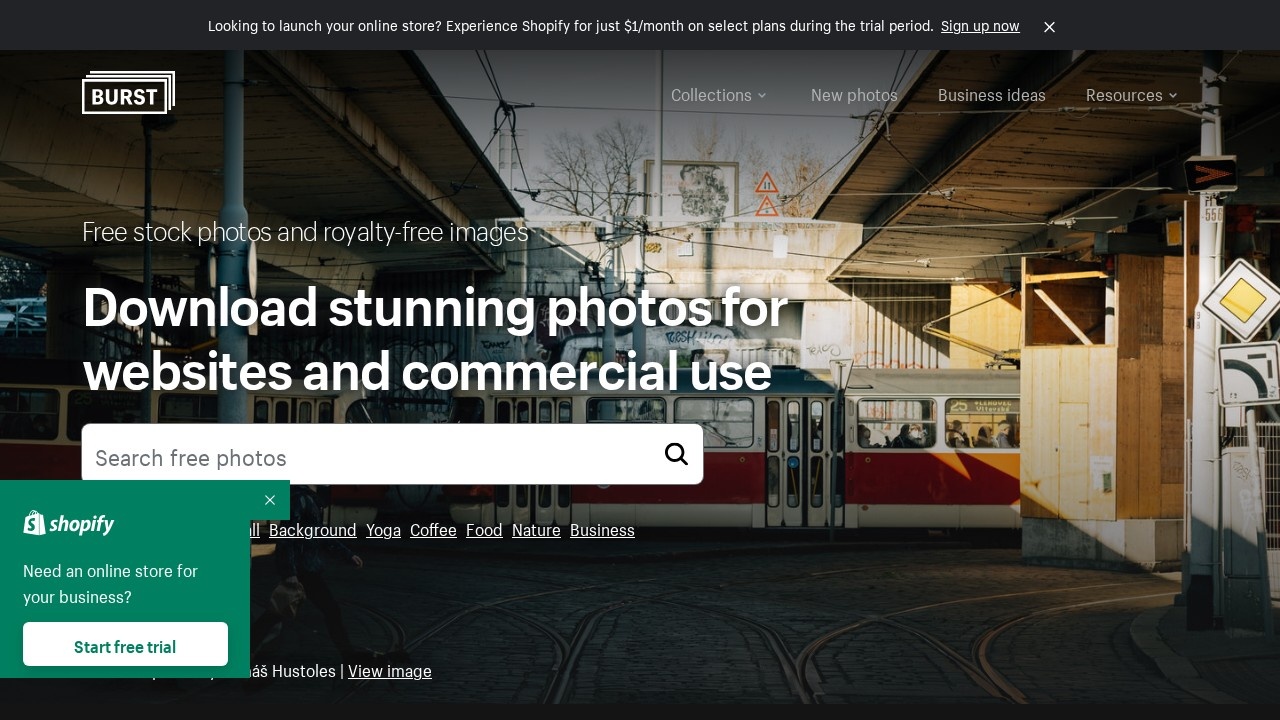The image size is (1280, 720).
Task: Expand the Collections dropdown
Action: click(x=718, y=95)
